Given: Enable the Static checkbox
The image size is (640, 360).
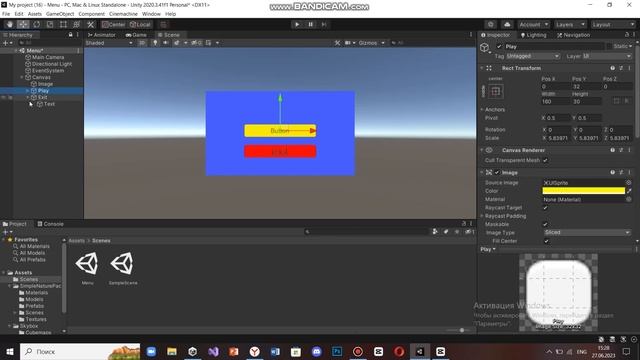Looking at the screenshot, I should [x=609, y=47].
